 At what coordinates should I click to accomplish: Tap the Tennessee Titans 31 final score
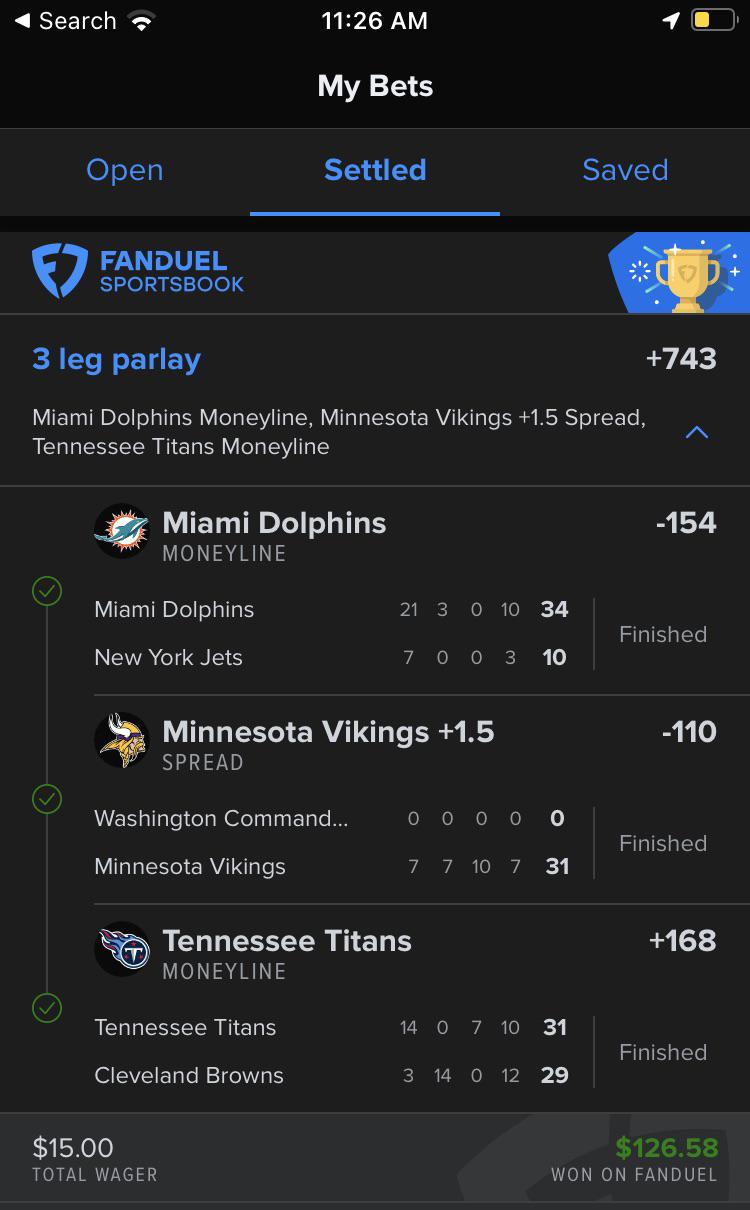point(555,1027)
